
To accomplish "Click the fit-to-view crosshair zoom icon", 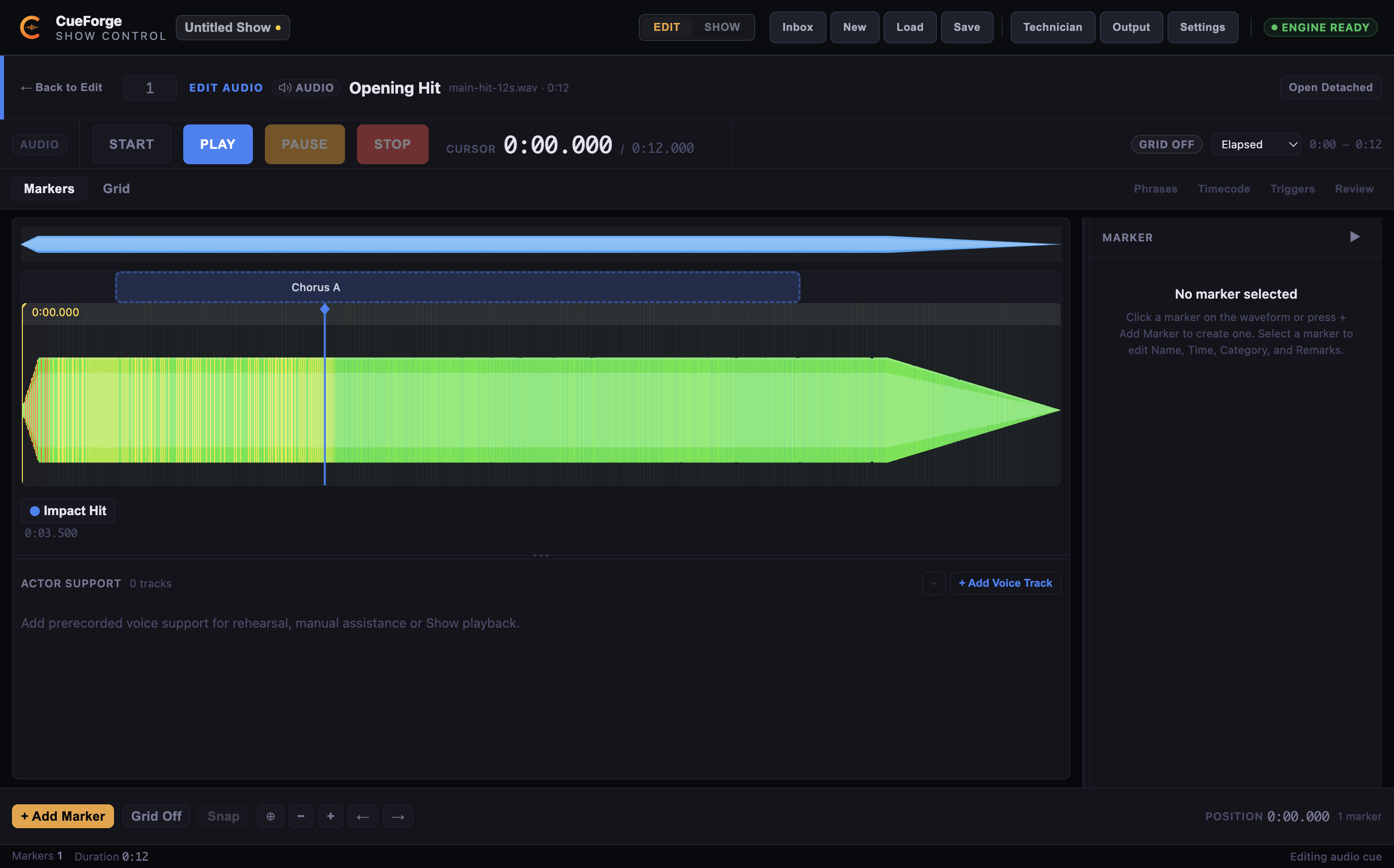I will (x=270, y=816).
